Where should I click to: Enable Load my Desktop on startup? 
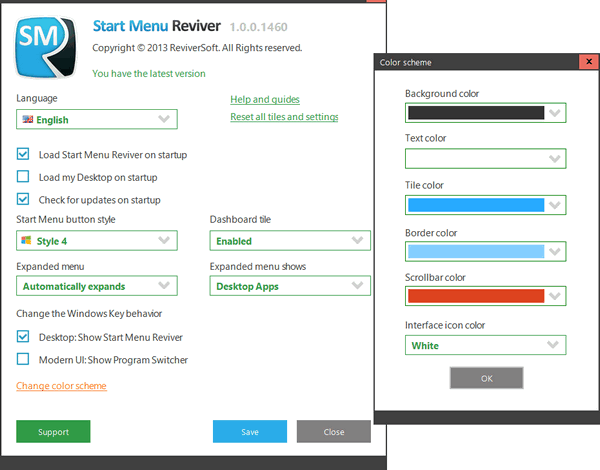pyautogui.click(x=23, y=176)
